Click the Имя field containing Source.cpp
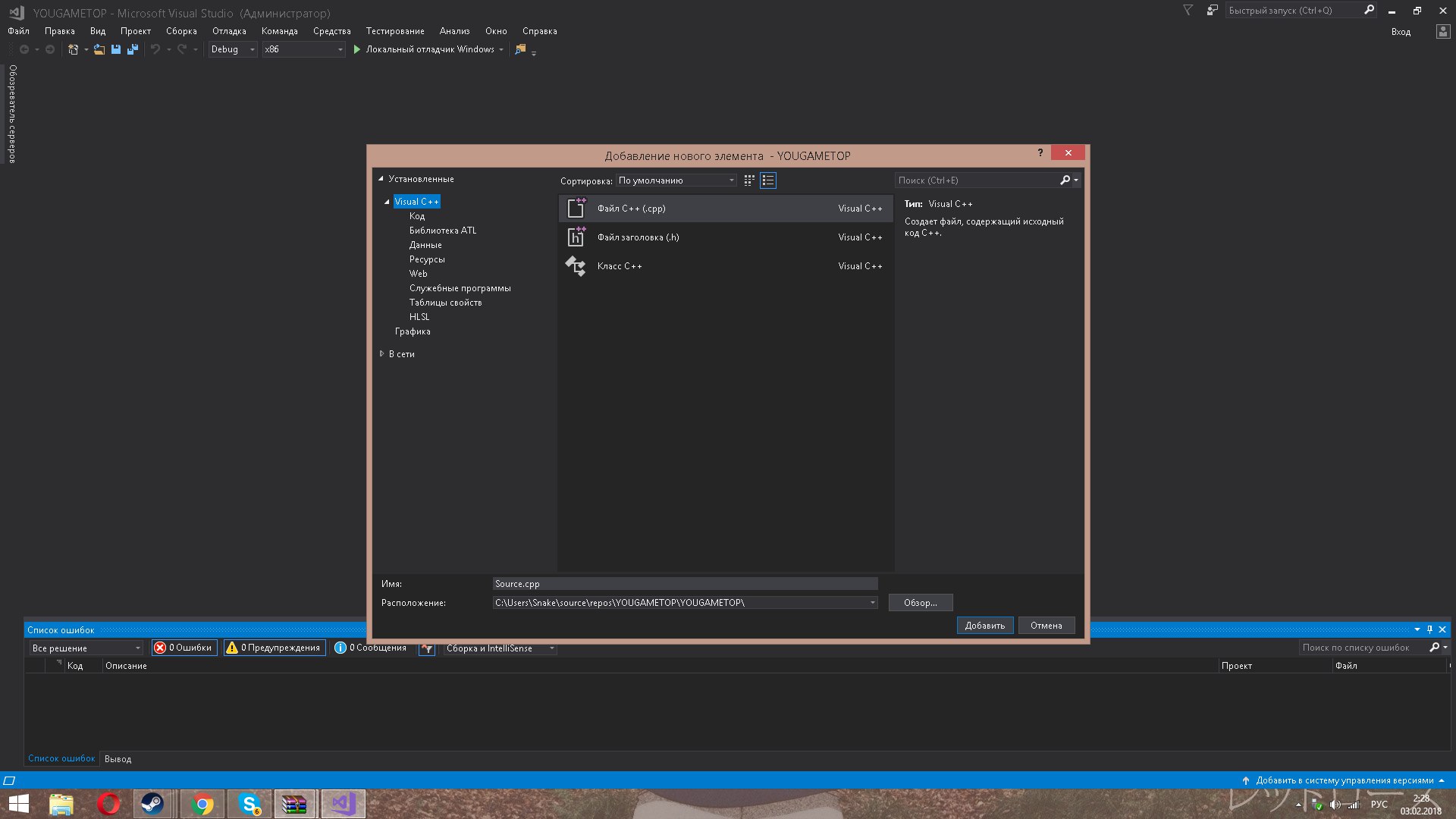This screenshot has width=1456, height=819. [x=685, y=584]
